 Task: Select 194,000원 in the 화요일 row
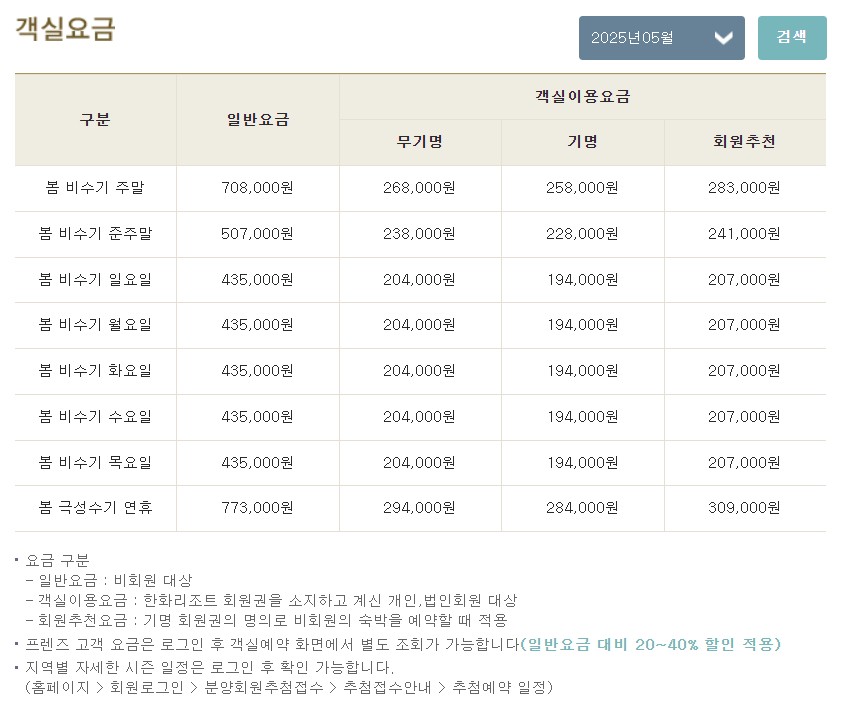(582, 371)
